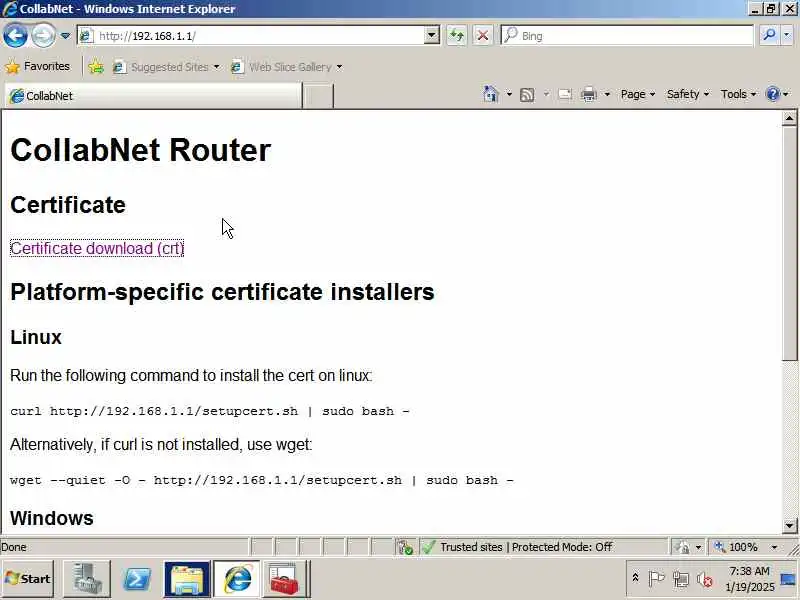This screenshot has height=600, width=800.
Task: Click the scrollbar up arrow
Action: [789, 118]
